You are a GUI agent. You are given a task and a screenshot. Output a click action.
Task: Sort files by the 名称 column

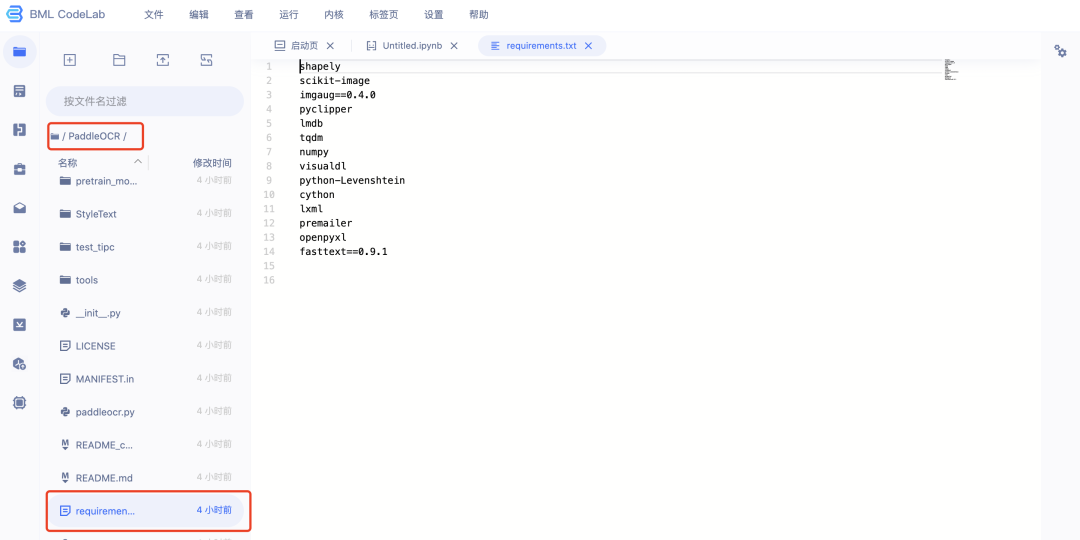click(68, 163)
